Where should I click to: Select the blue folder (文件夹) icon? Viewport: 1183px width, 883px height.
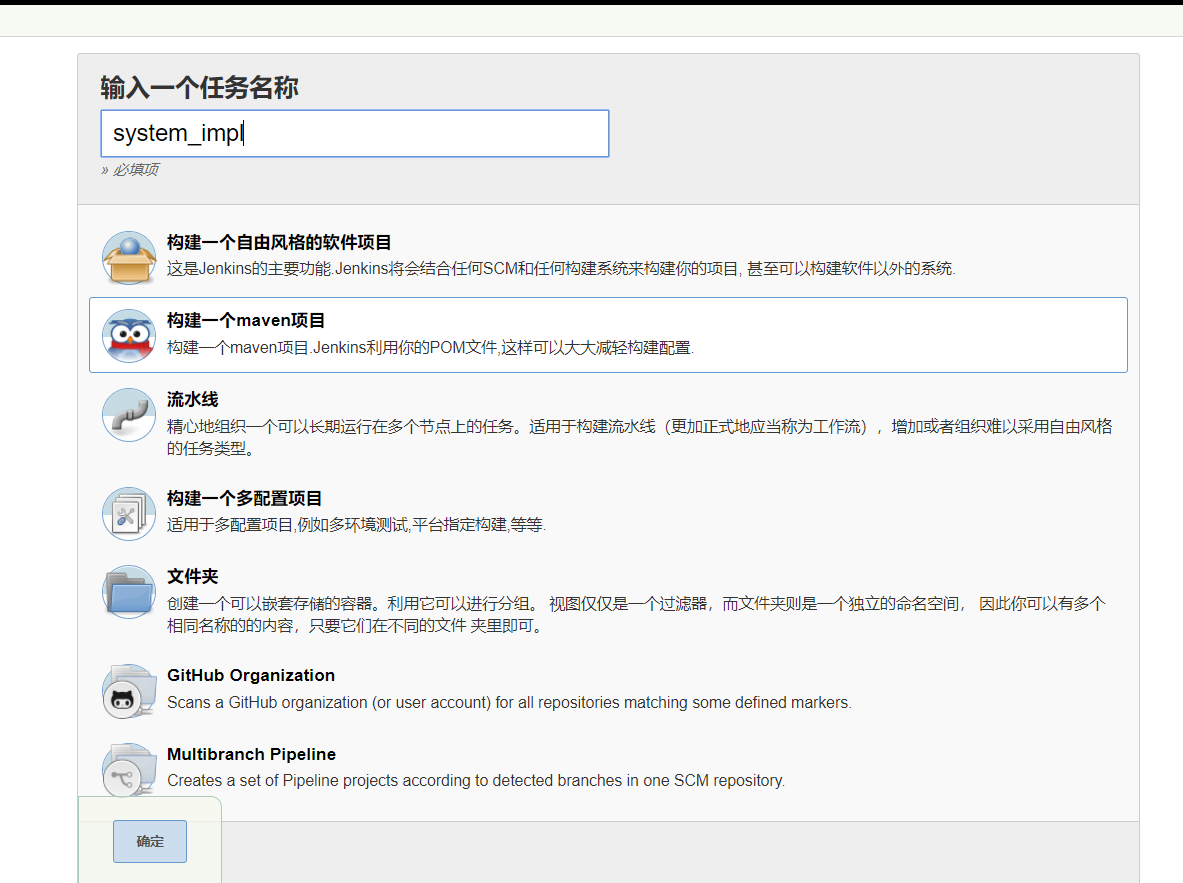click(x=128, y=592)
